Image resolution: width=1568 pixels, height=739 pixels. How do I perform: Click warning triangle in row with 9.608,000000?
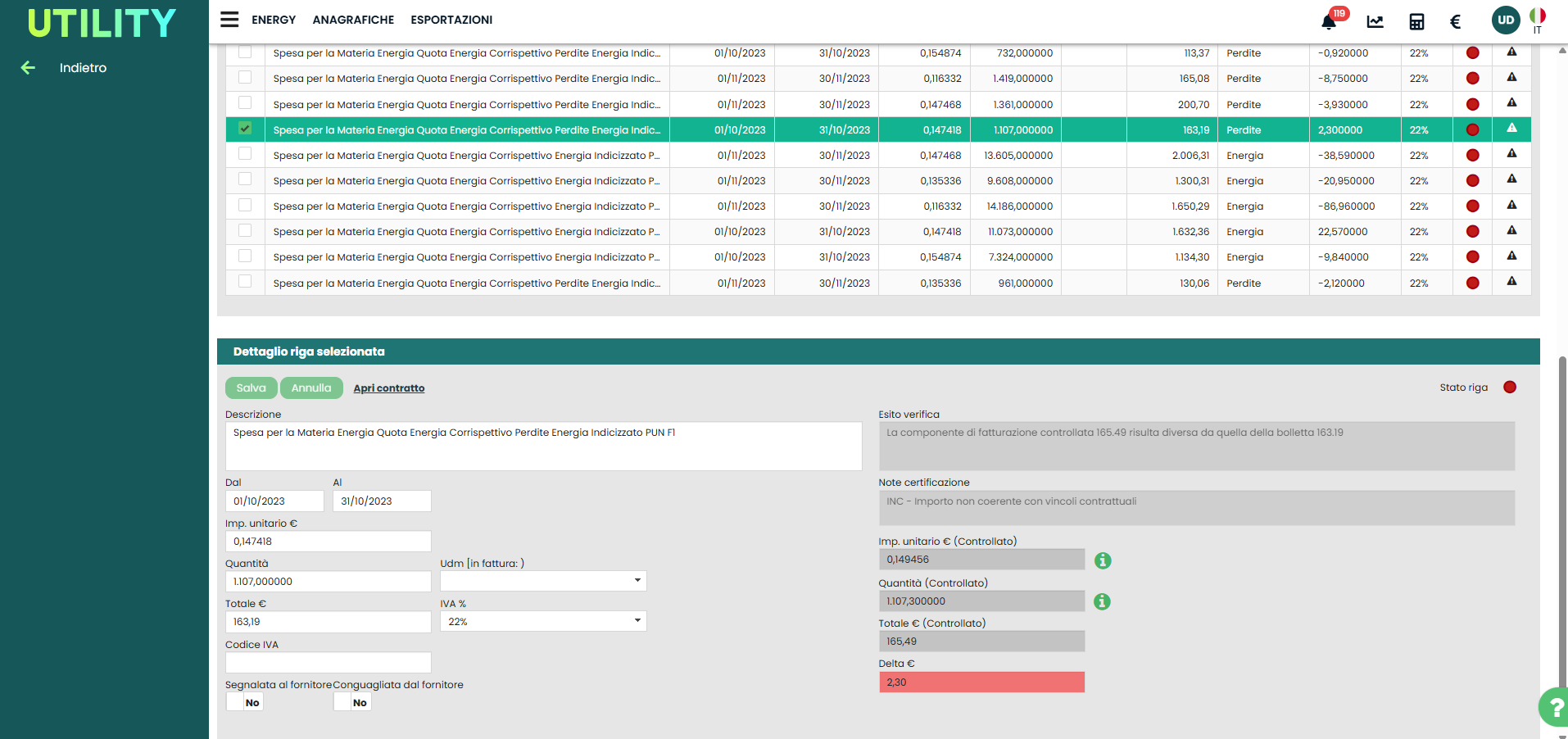(x=1511, y=179)
